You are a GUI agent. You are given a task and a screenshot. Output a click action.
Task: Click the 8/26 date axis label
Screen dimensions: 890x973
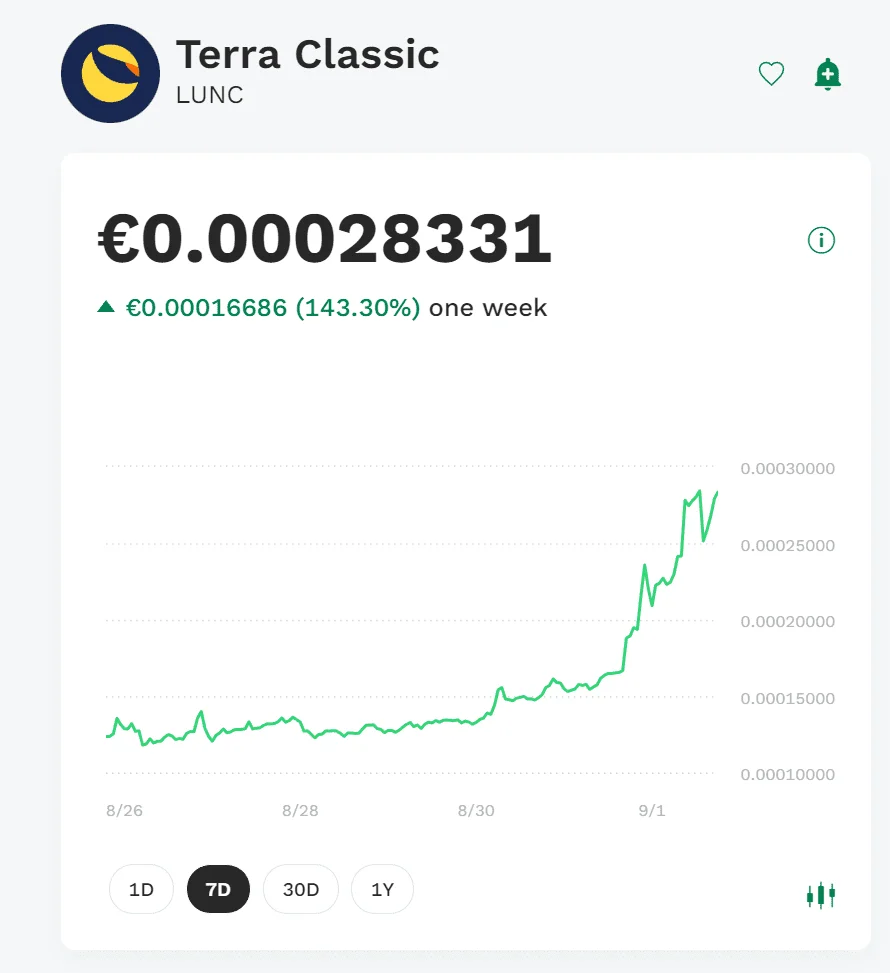124,810
